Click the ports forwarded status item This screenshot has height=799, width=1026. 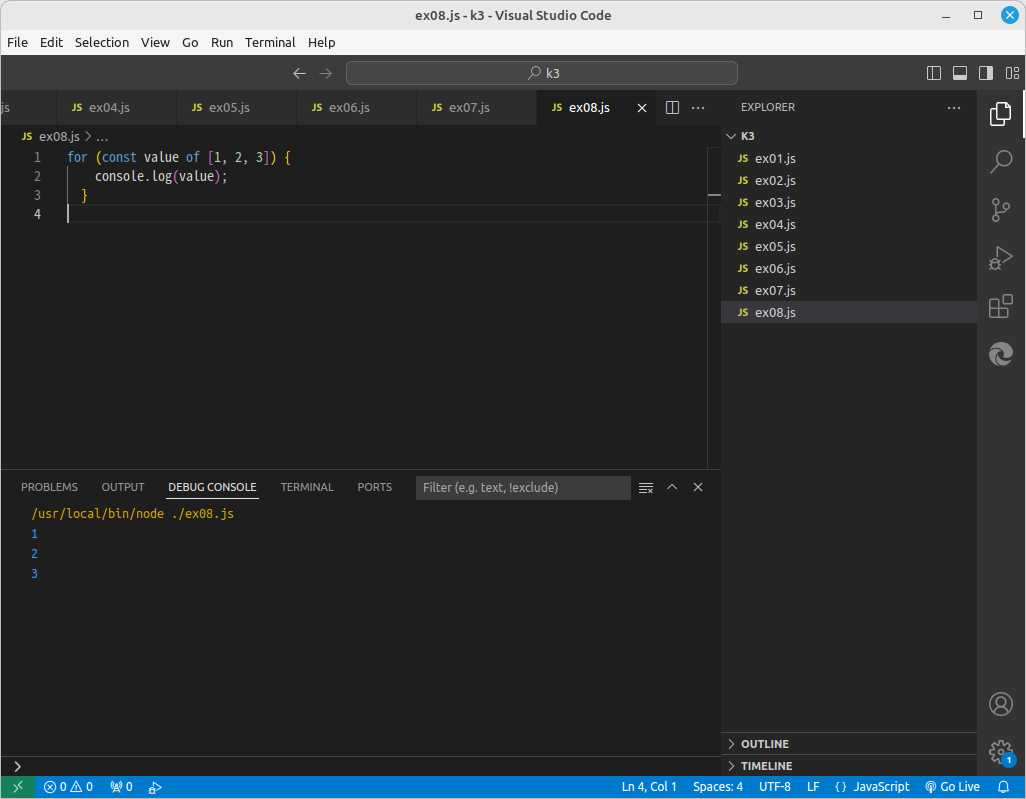click(121, 787)
